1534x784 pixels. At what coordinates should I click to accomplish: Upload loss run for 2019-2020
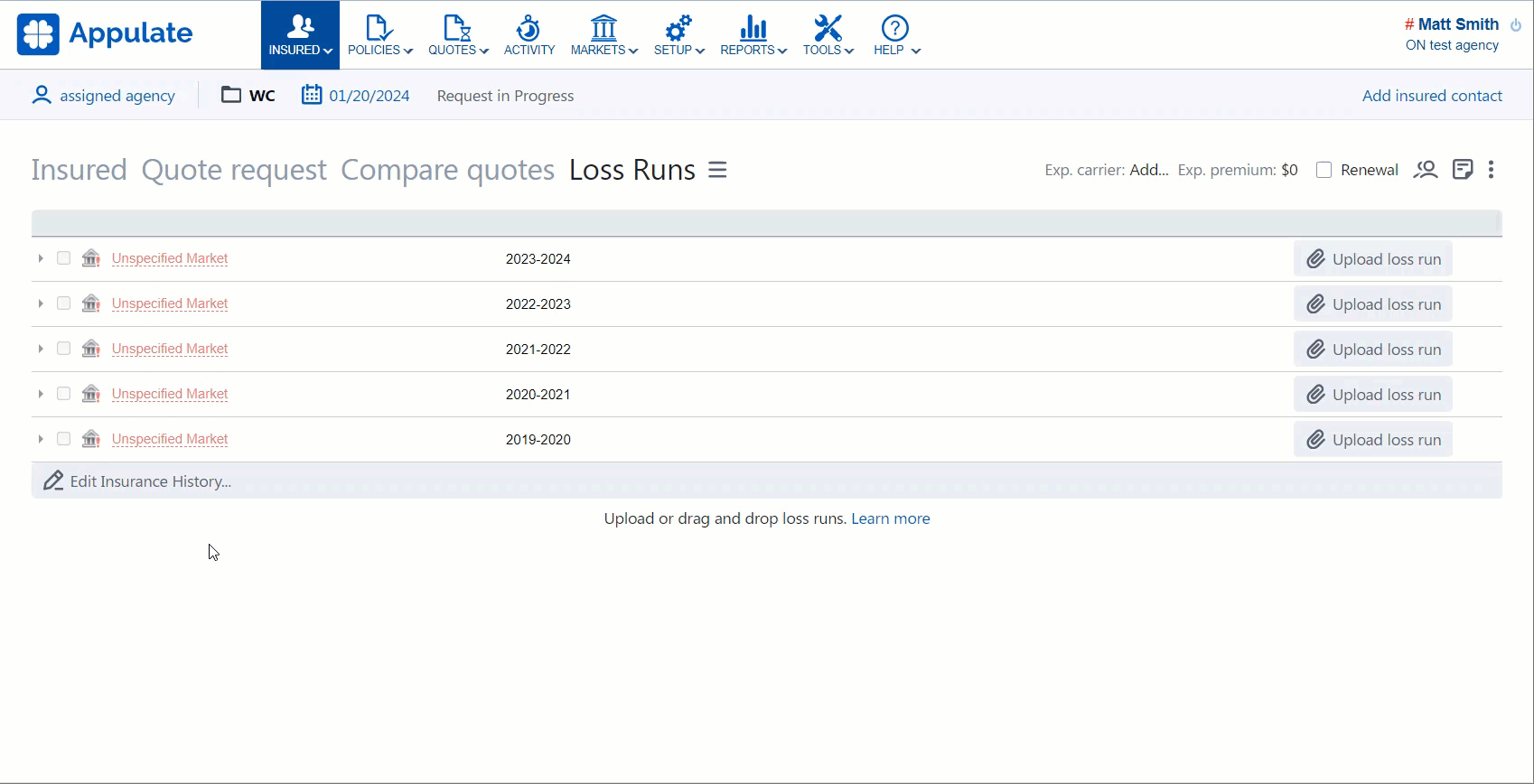[x=1373, y=440]
